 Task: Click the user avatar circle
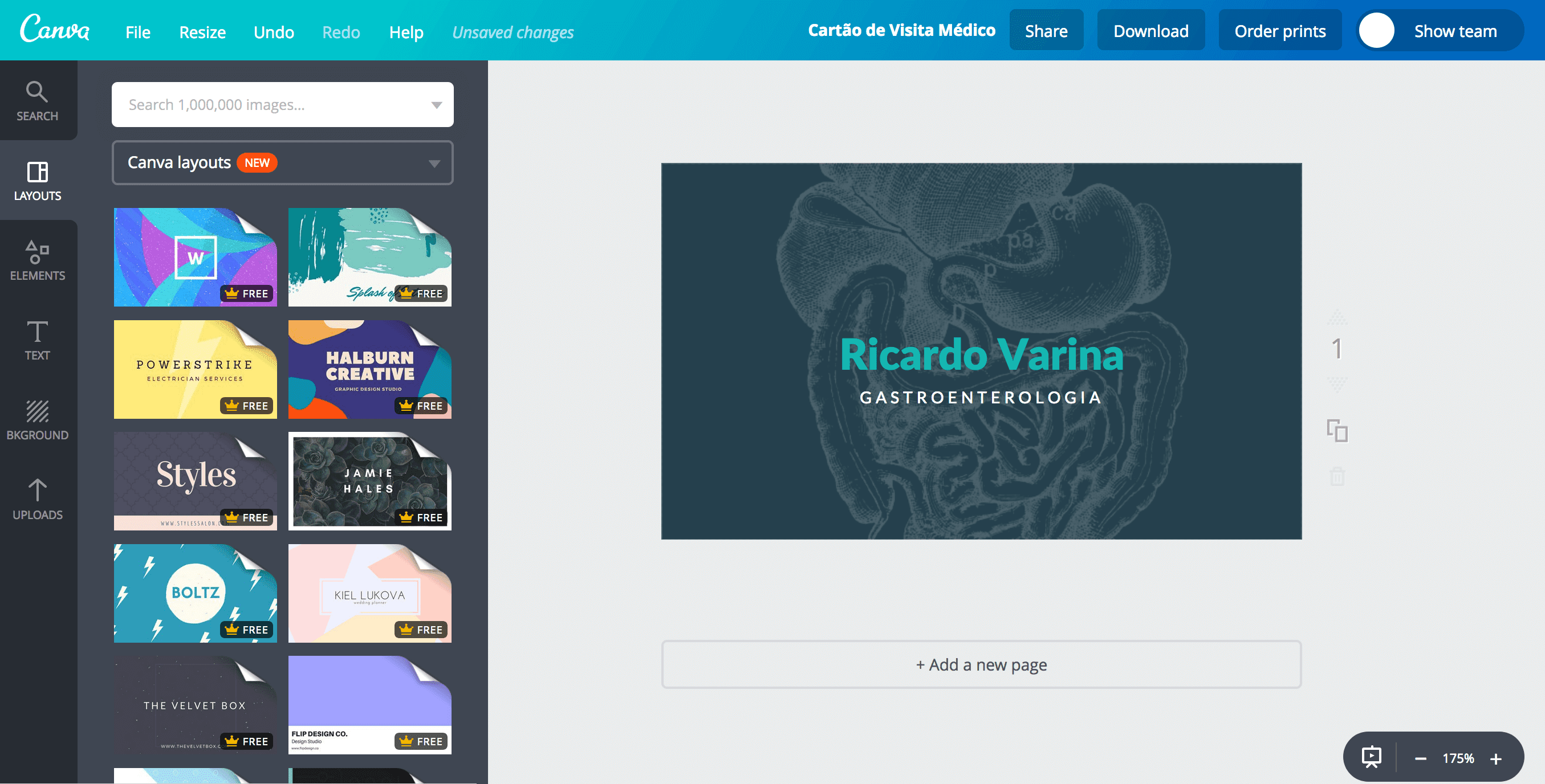tap(1376, 30)
